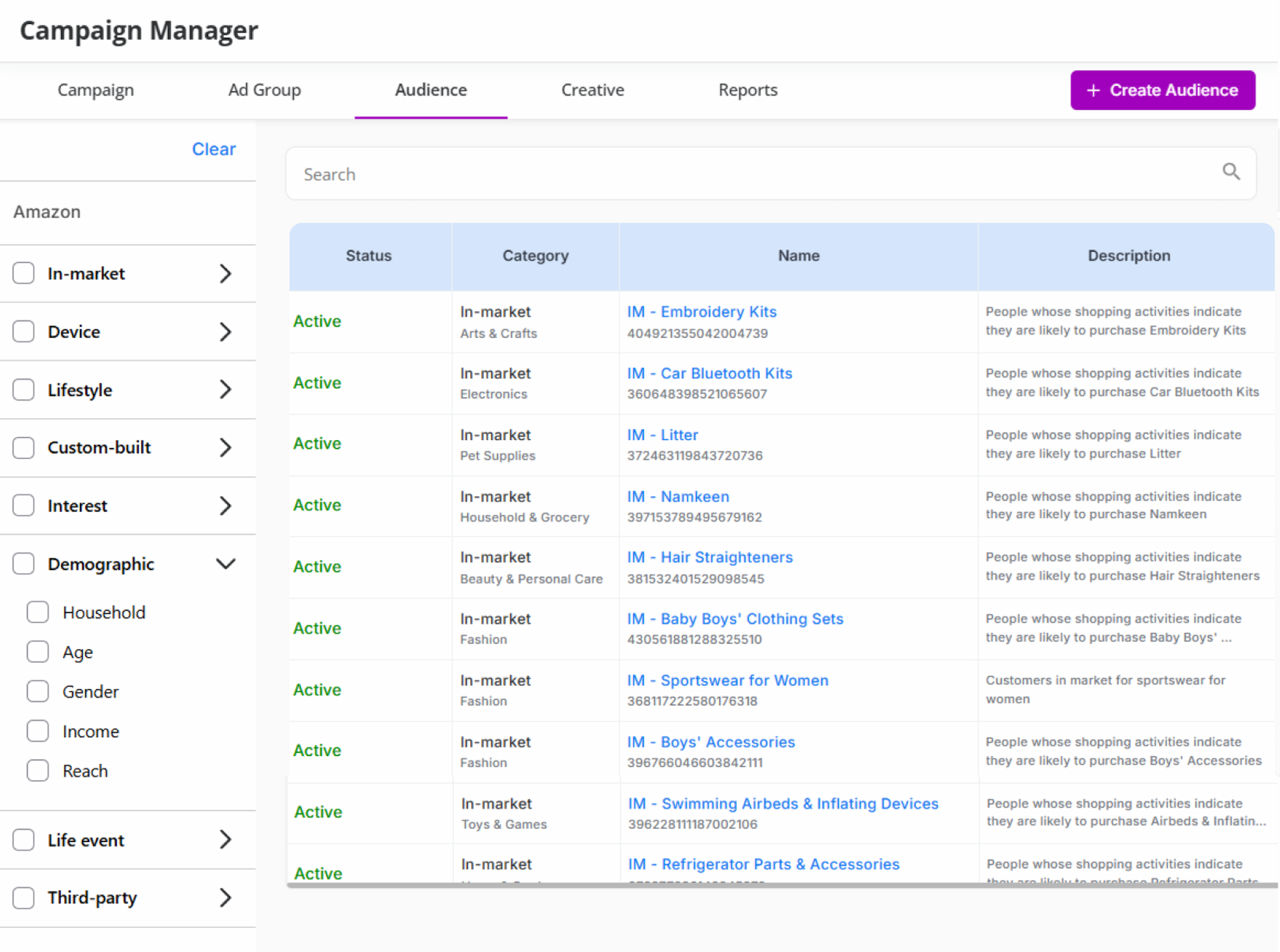The image size is (1280, 952).
Task: Expand the Third-party filter chevron
Action: pyautogui.click(x=225, y=897)
